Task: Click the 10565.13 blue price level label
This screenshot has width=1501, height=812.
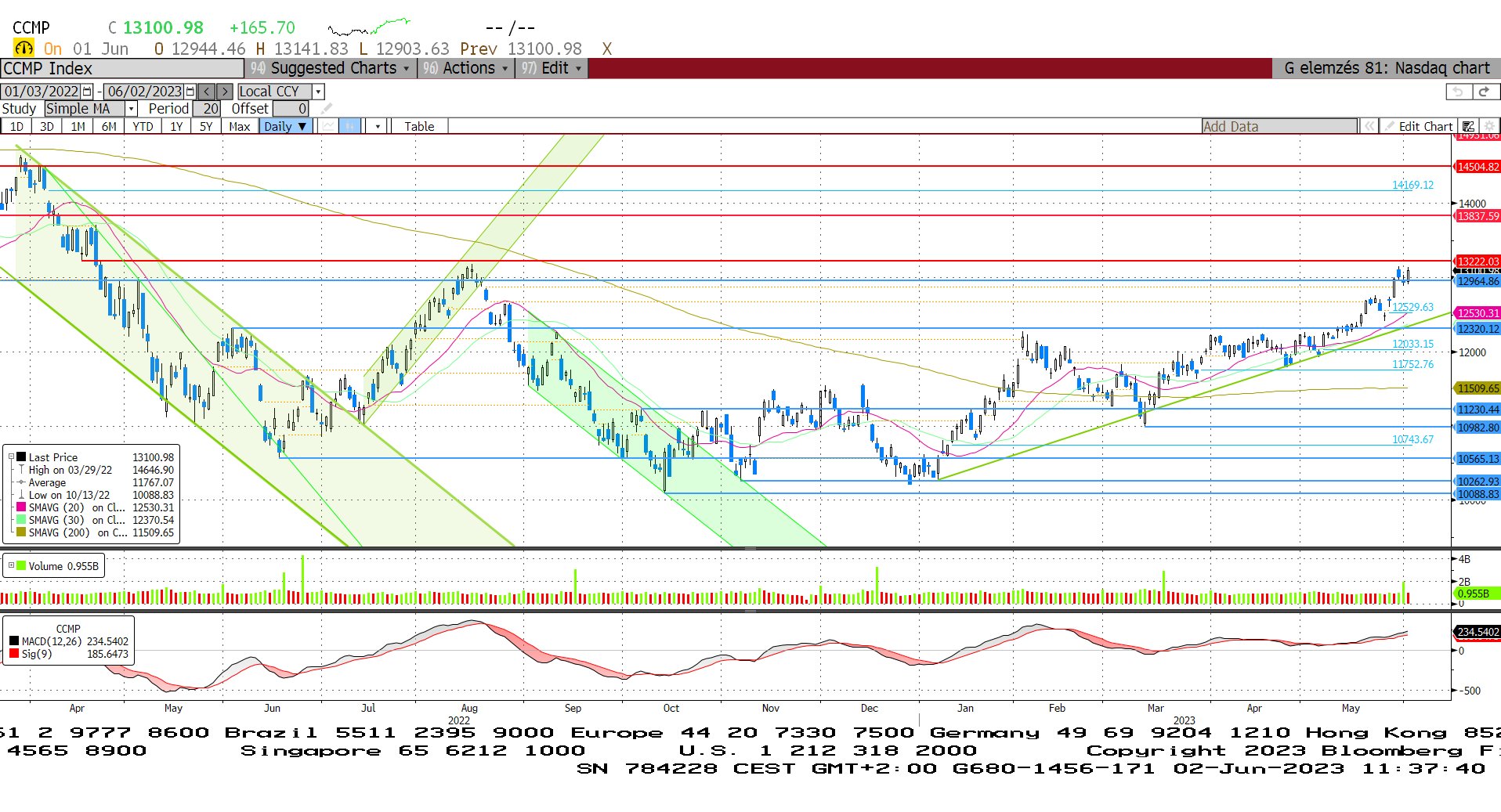Action: pyautogui.click(x=1477, y=459)
